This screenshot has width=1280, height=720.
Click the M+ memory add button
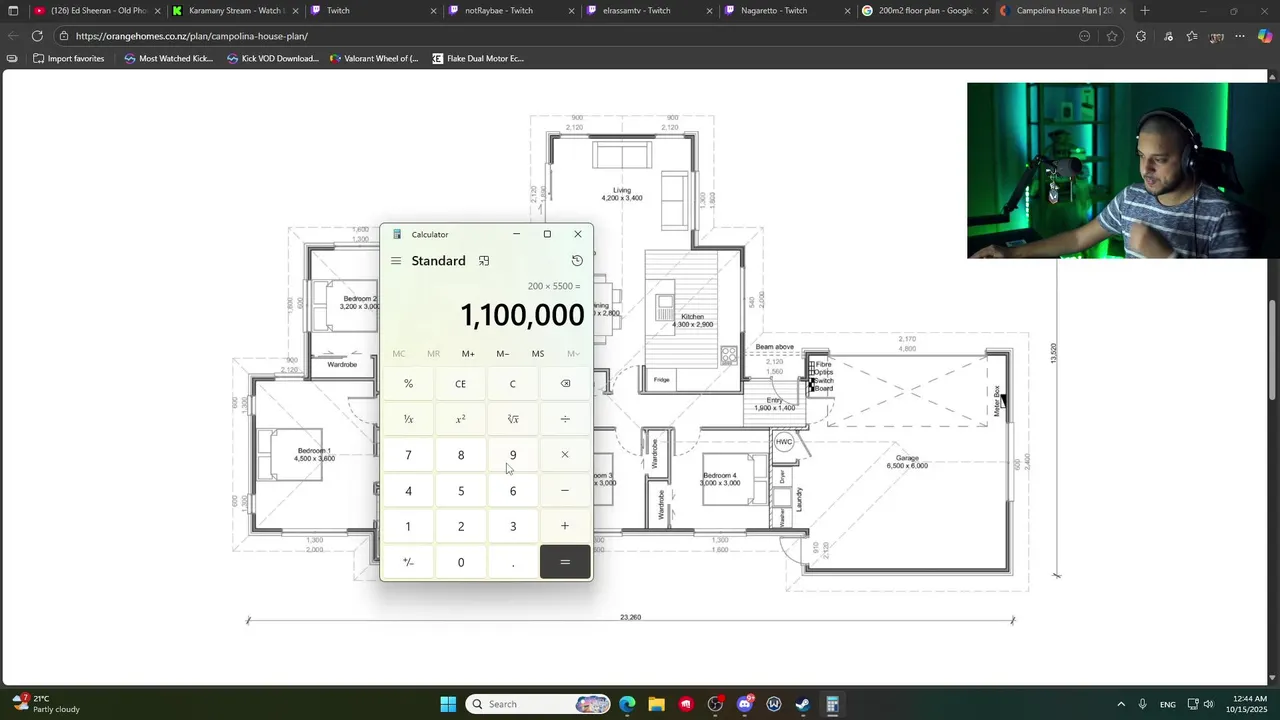(x=468, y=354)
